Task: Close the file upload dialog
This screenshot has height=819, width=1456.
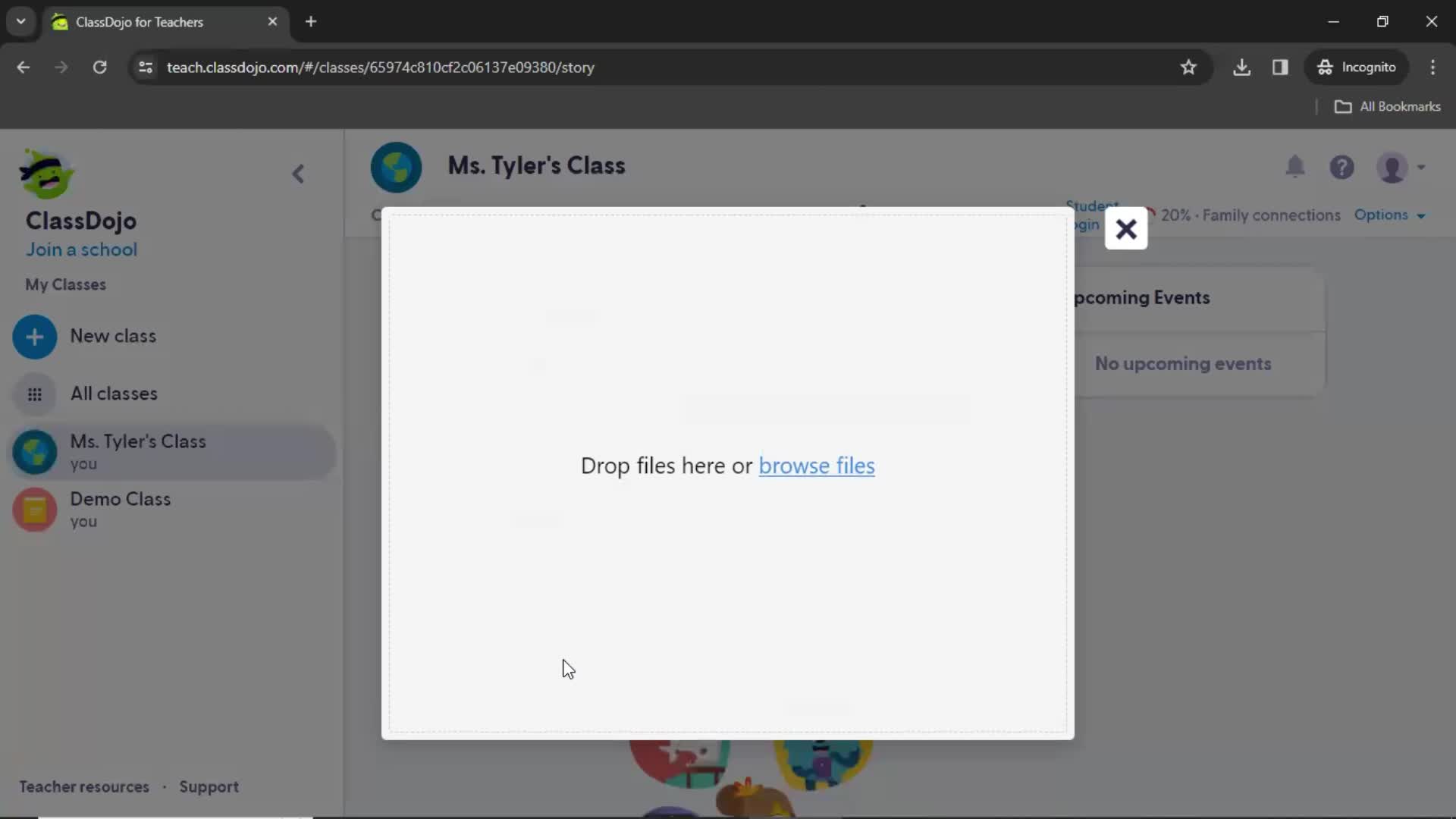Action: 1126,229
